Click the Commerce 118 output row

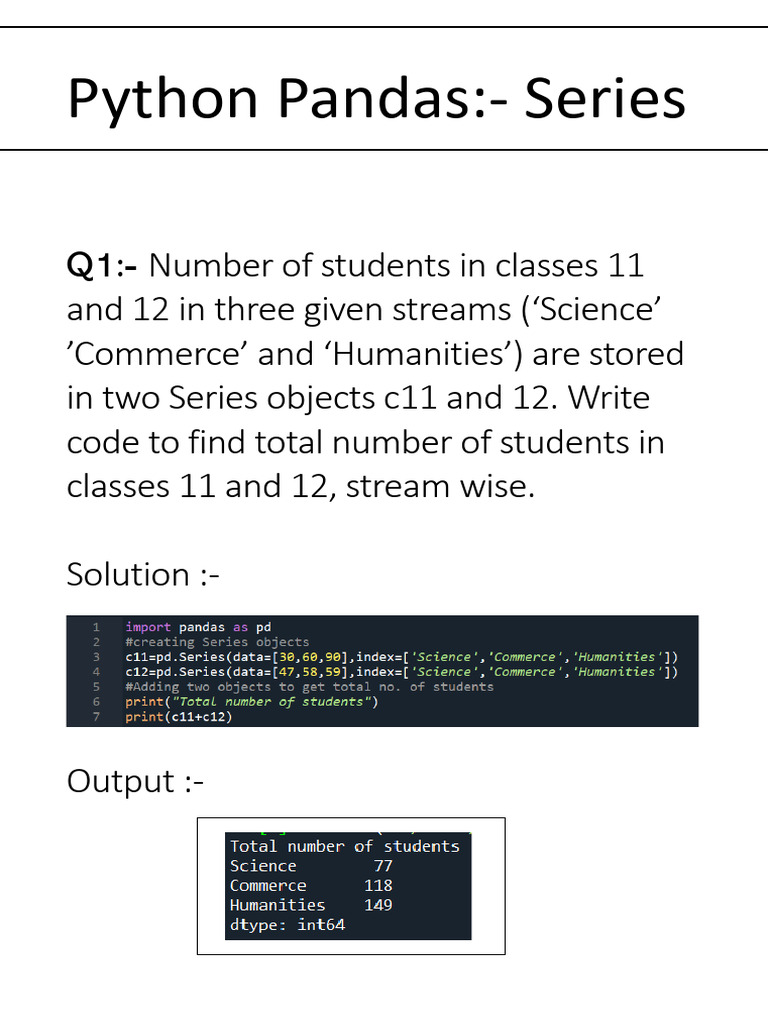click(x=312, y=886)
